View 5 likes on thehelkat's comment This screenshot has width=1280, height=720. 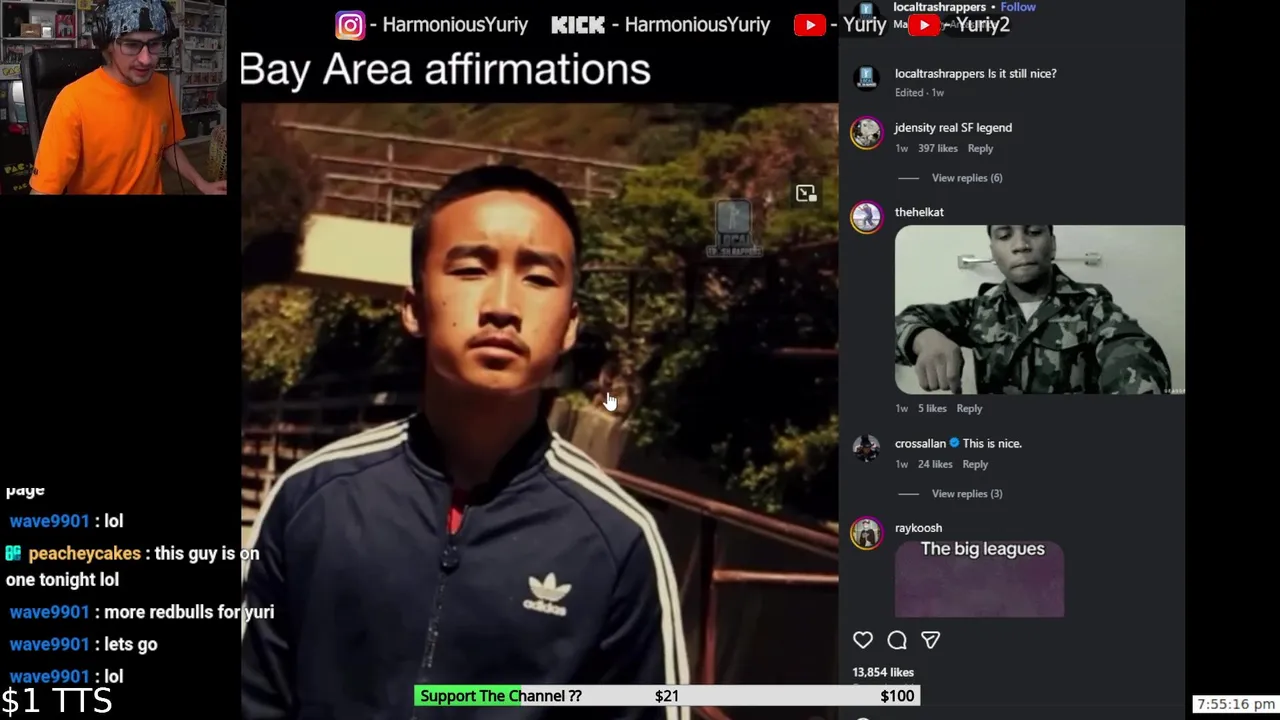[x=932, y=408]
